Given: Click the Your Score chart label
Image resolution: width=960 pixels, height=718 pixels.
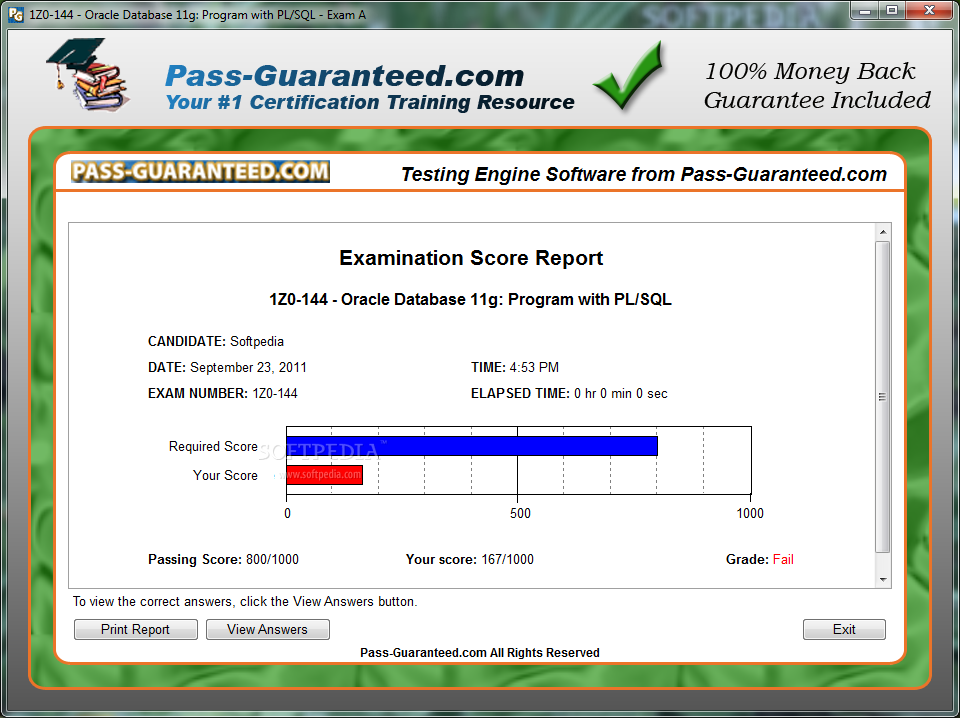Looking at the screenshot, I should [225, 475].
